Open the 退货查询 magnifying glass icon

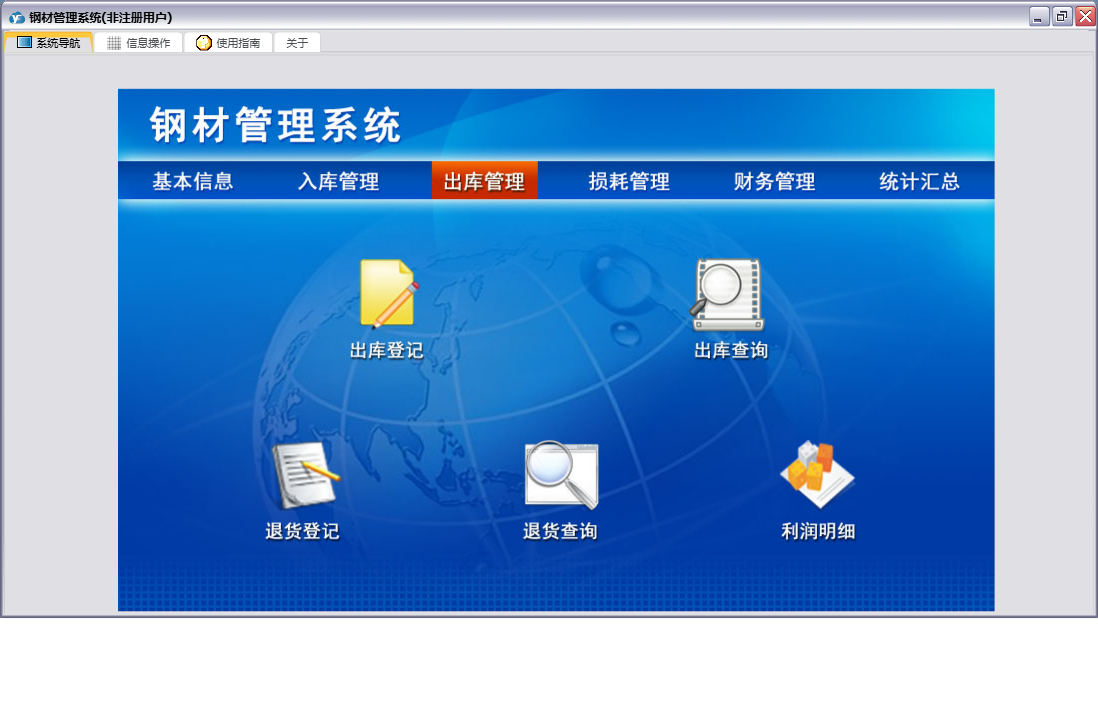click(562, 475)
